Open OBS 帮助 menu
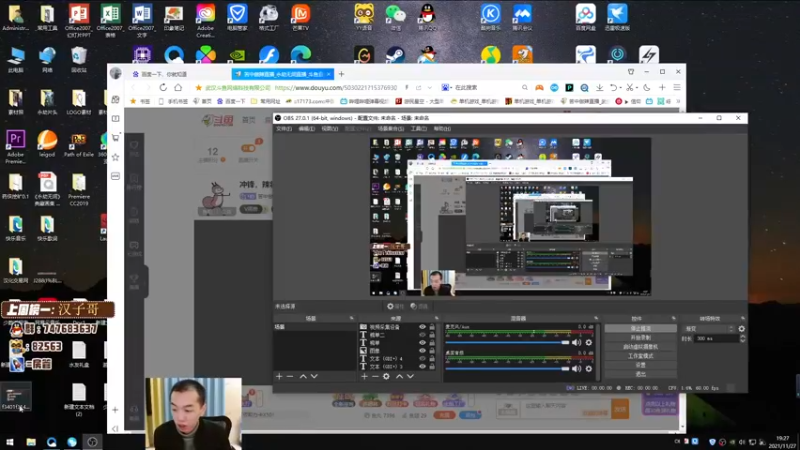The image size is (800, 450). (442, 129)
